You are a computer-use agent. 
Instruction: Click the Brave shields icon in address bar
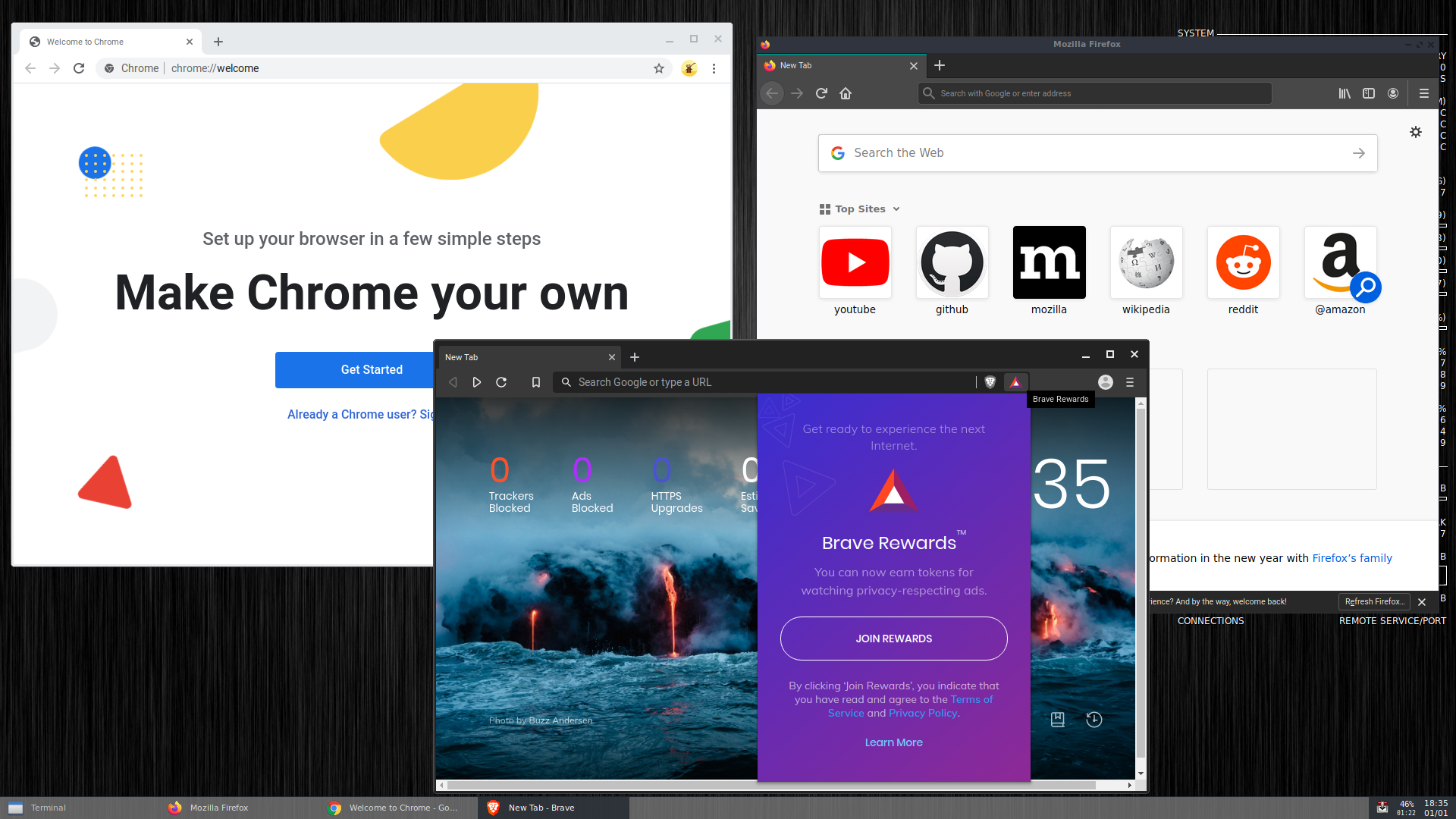coord(990,382)
